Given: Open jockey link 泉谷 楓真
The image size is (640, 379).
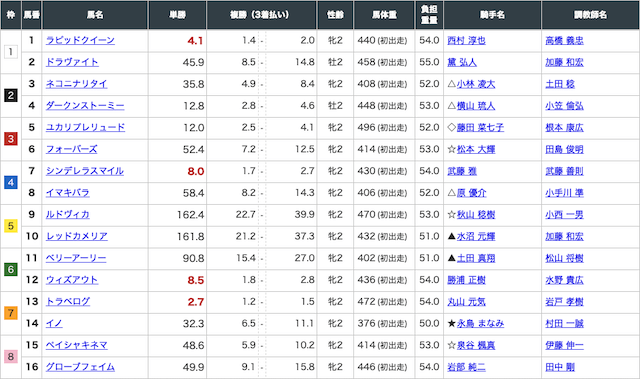Looking at the screenshot, I should point(476,345).
